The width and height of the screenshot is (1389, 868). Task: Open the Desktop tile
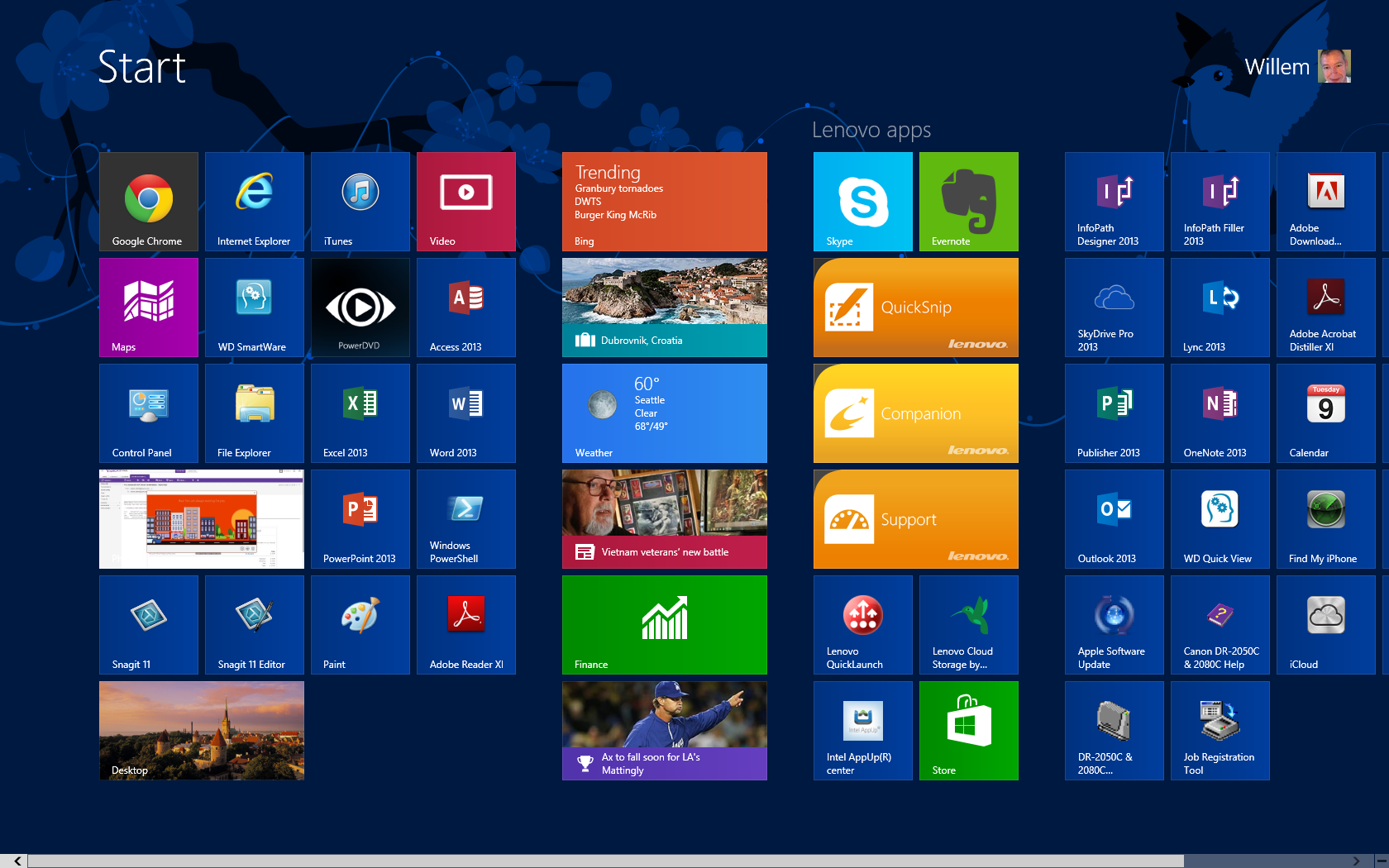pos(202,731)
